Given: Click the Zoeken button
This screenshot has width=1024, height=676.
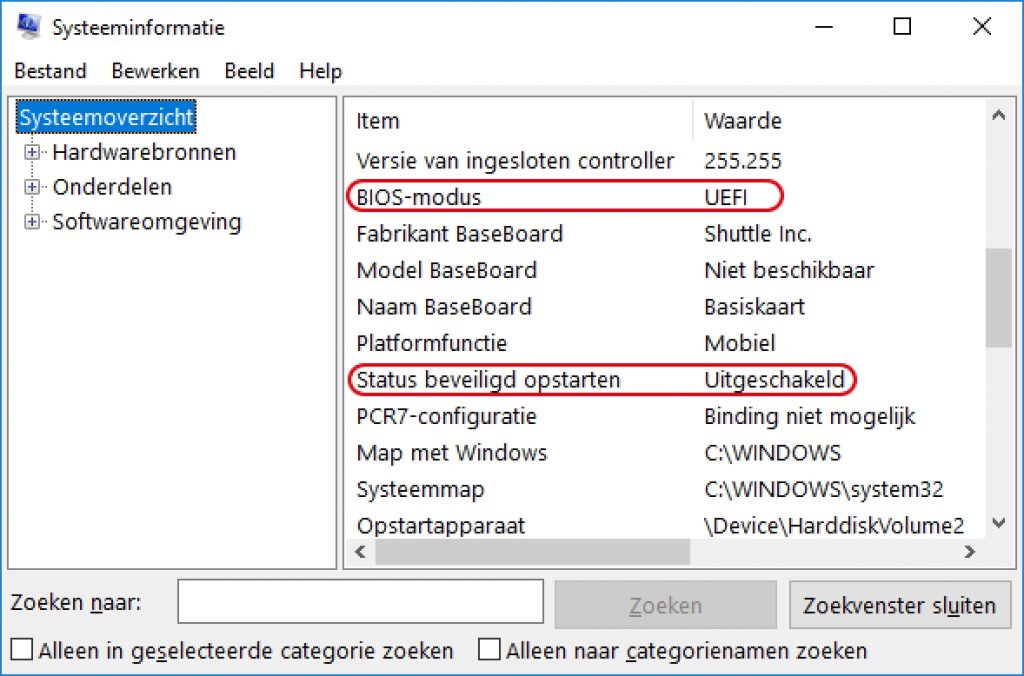Looking at the screenshot, I should click(664, 604).
